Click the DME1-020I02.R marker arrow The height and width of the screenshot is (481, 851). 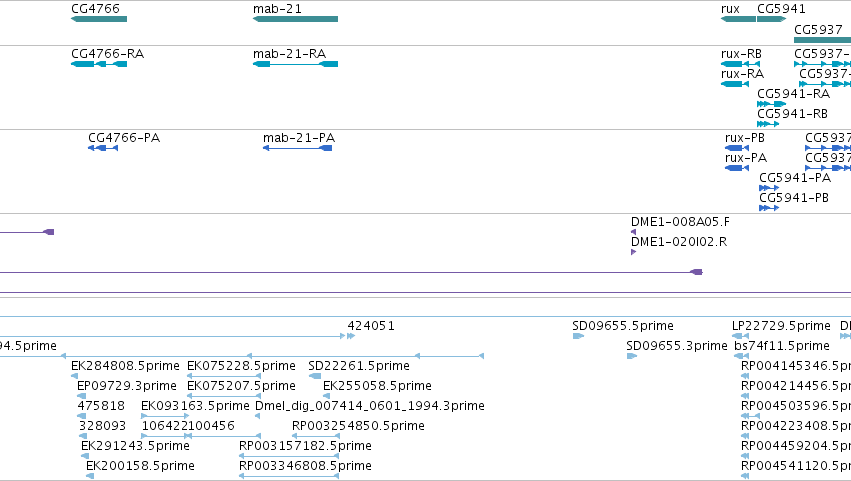633,252
